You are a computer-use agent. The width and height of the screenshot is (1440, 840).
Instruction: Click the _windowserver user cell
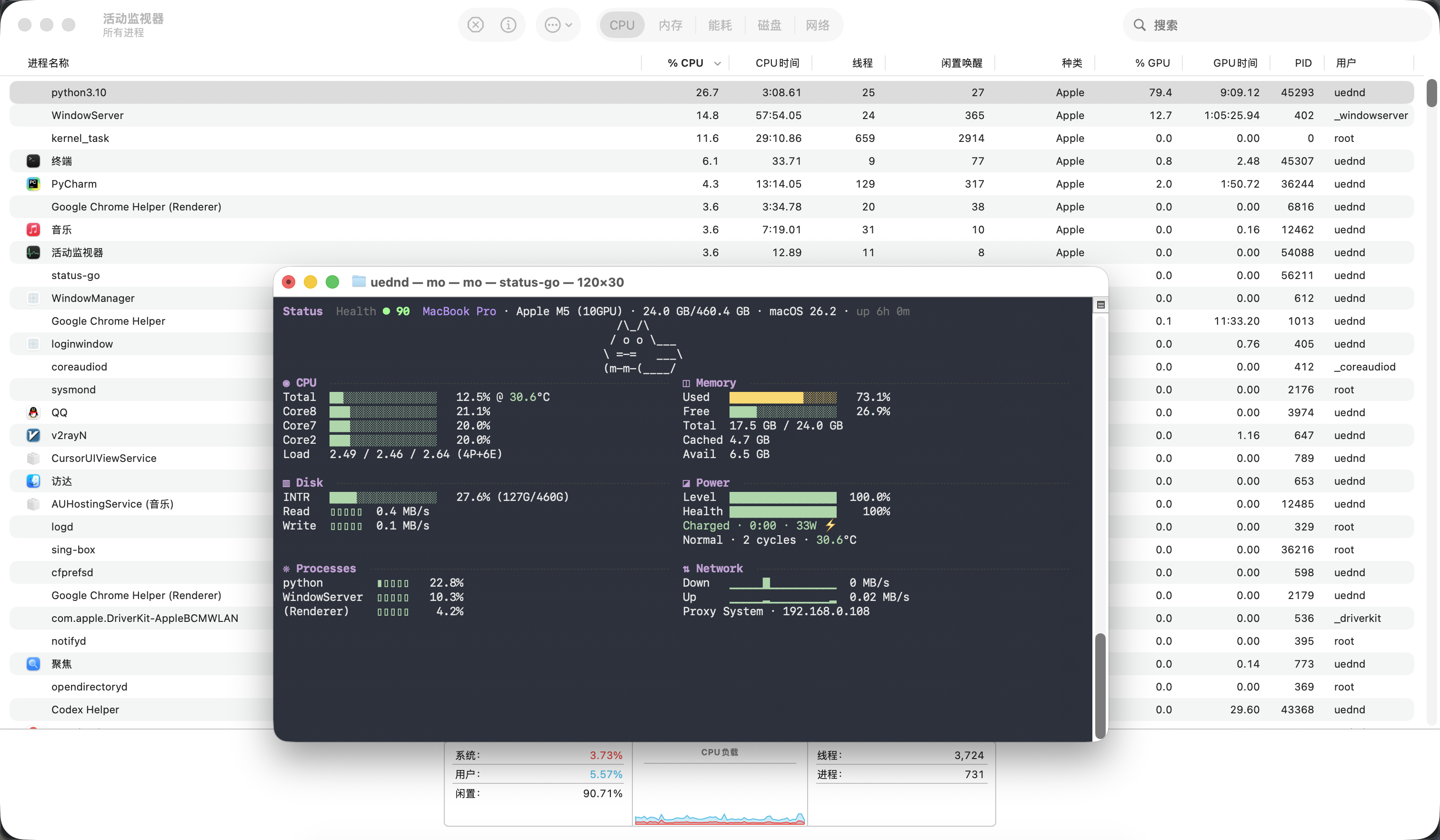[1371, 115]
